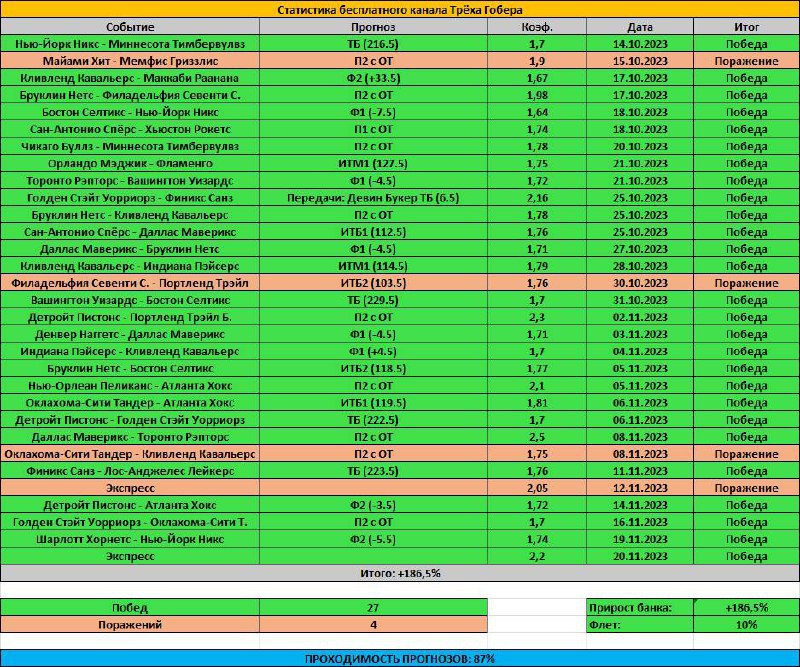Click event "Индиана Пэйсерс - Кливленд Кавальерс"

pyautogui.click(x=130, y=352)
